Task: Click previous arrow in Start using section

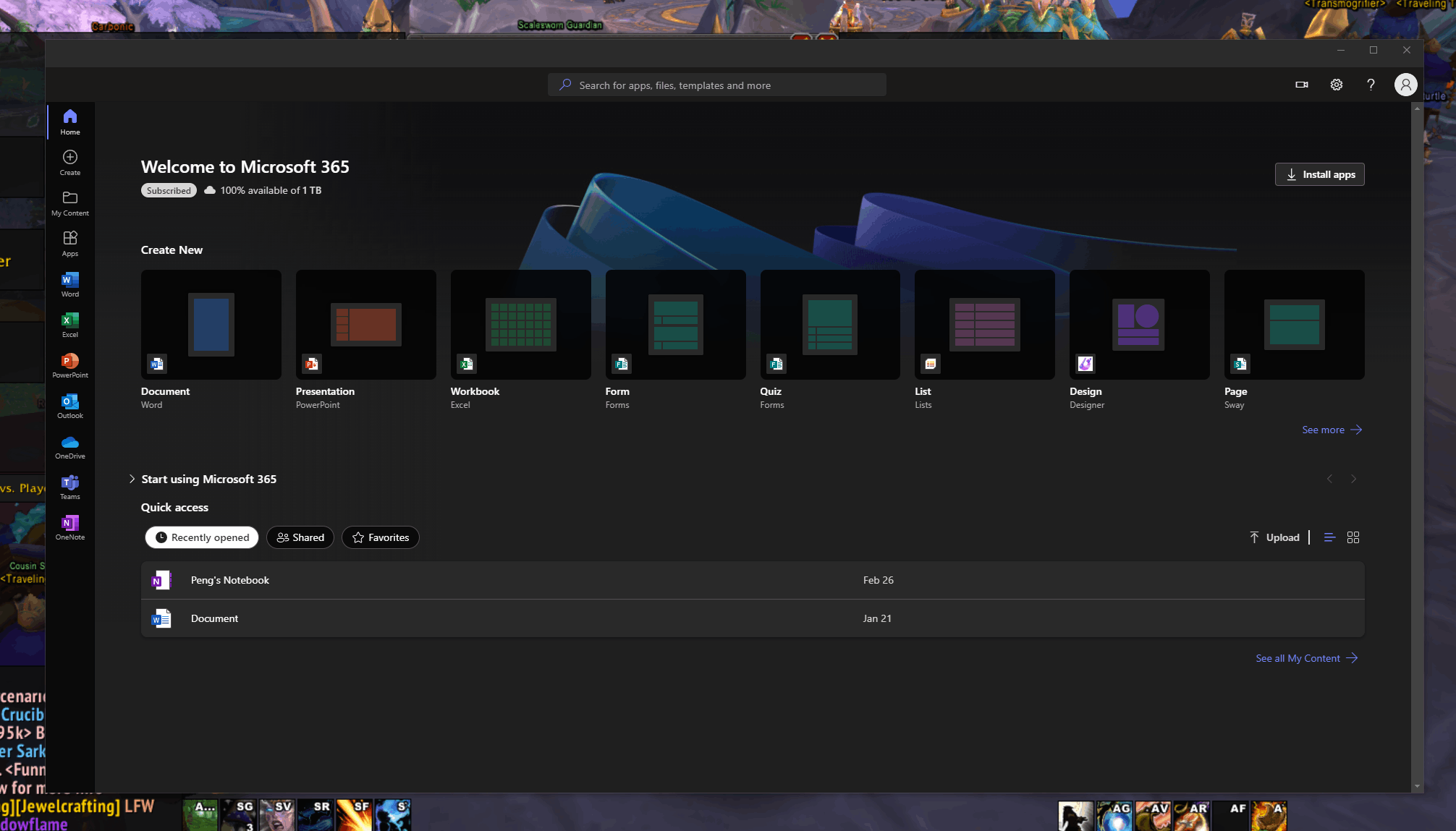Action: (1329, 479)
